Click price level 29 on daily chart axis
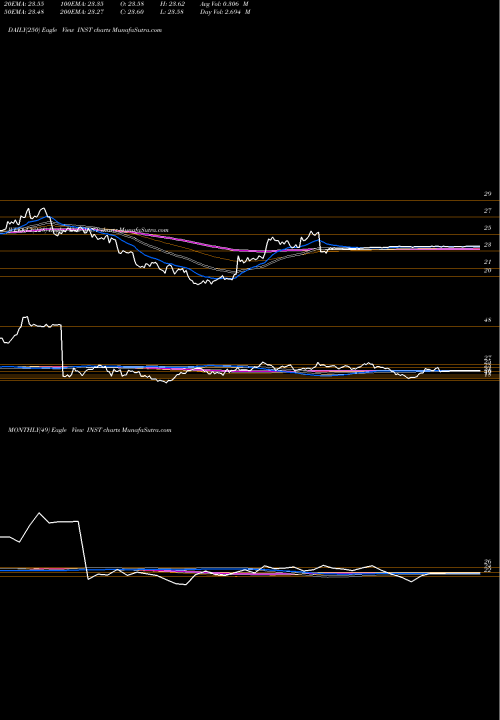 tap(487, 194)
